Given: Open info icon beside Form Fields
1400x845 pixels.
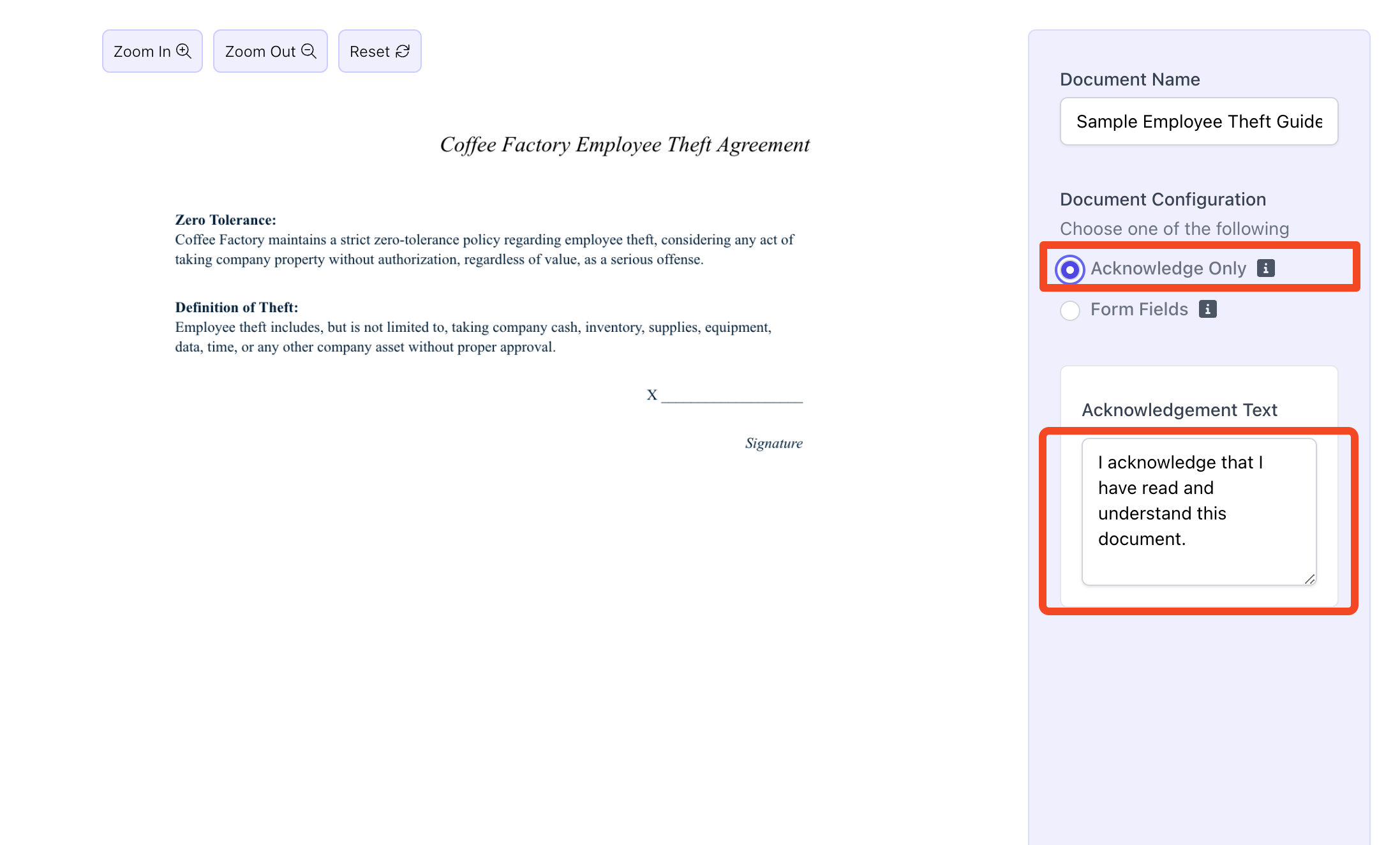Looking at the screenshot, I should point(1207,309).
